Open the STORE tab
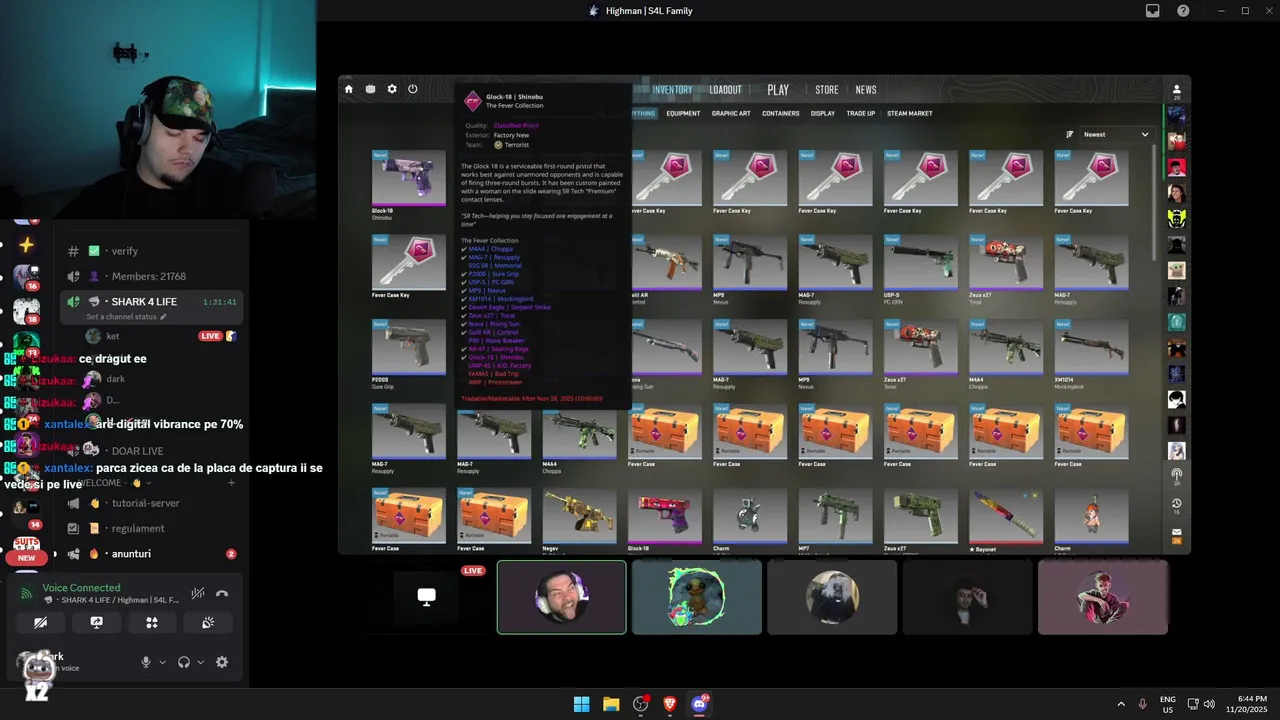Screen dimensions: 1280x720 point(827,90)
